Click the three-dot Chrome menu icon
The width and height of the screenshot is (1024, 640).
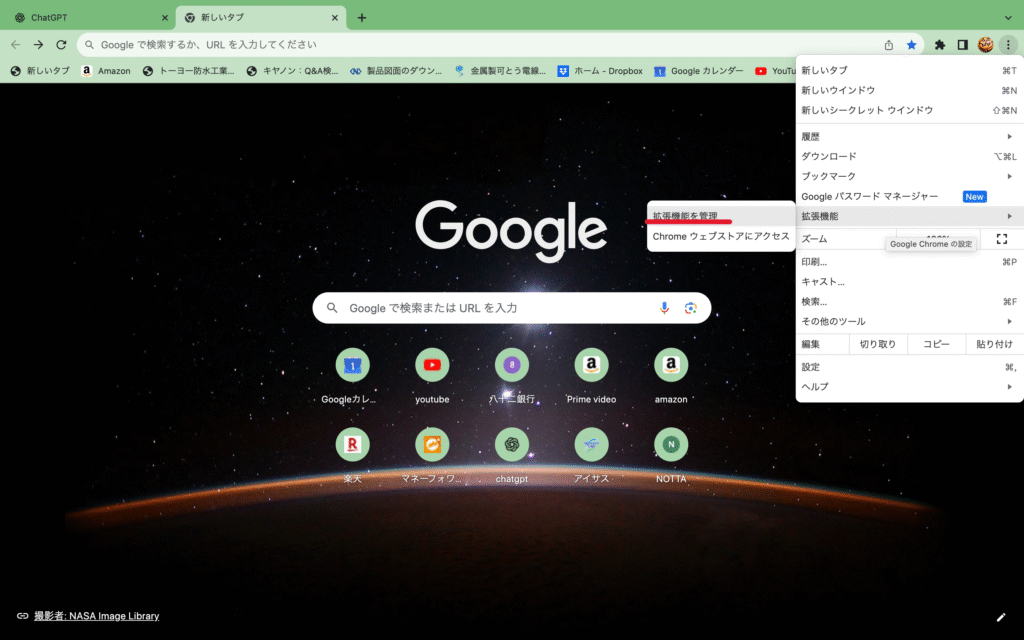[x=1008, y=45]
